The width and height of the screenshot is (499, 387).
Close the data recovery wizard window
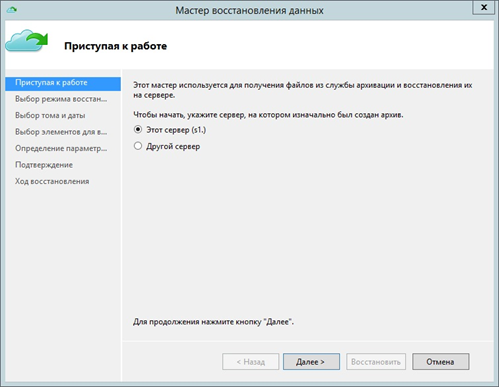(484, 7)
